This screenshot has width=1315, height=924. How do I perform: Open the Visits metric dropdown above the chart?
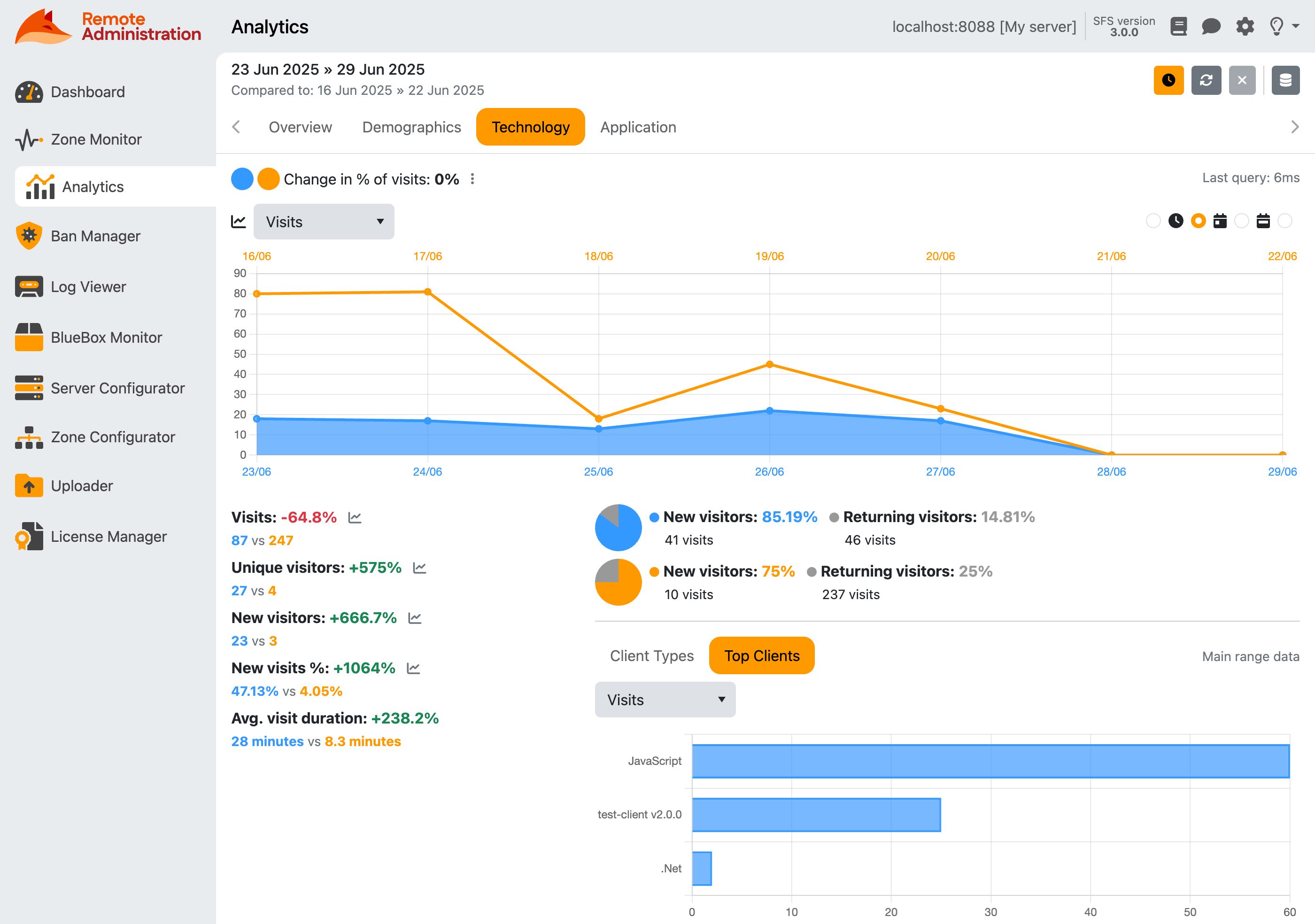(324, 222)
